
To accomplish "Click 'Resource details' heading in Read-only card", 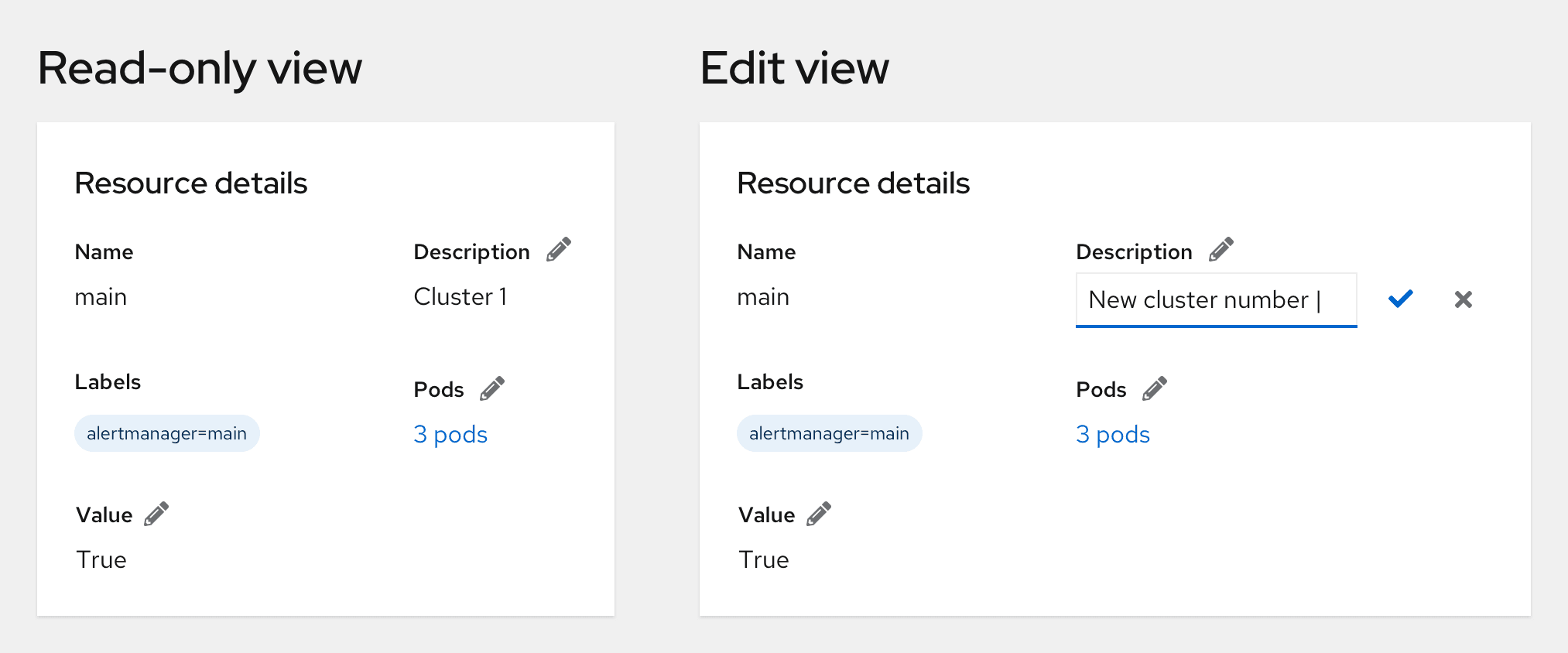I will 191,183.
